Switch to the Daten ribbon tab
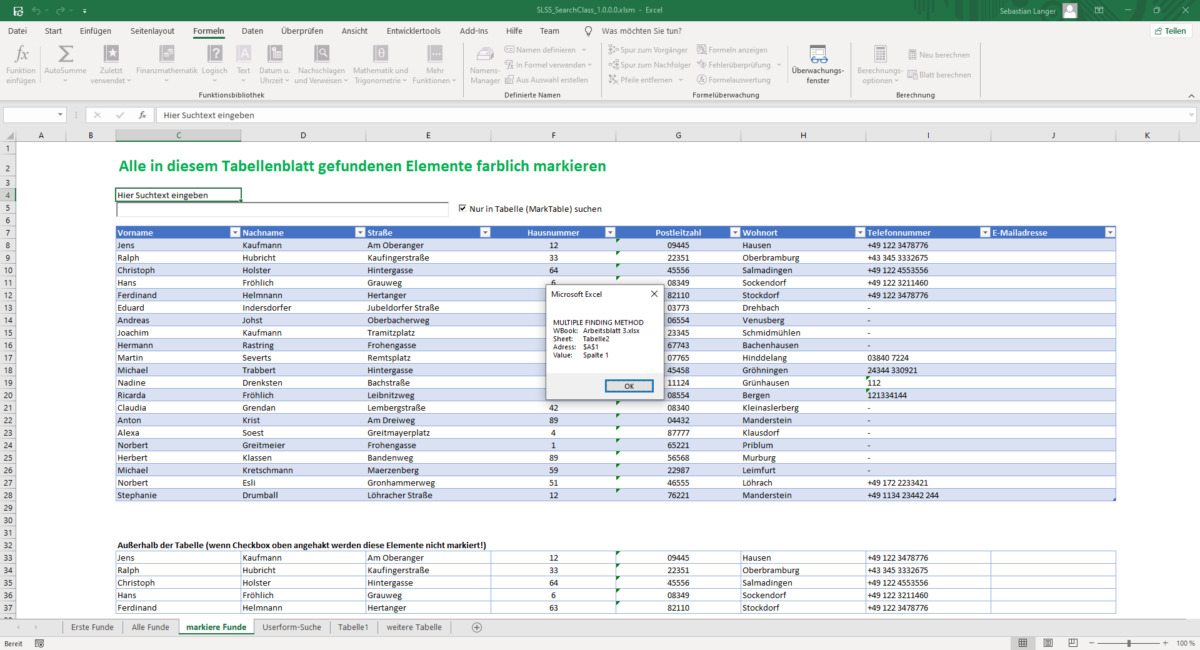This screenshot has width=1200, height=650. pyautogui.click(x=252, y=31)
